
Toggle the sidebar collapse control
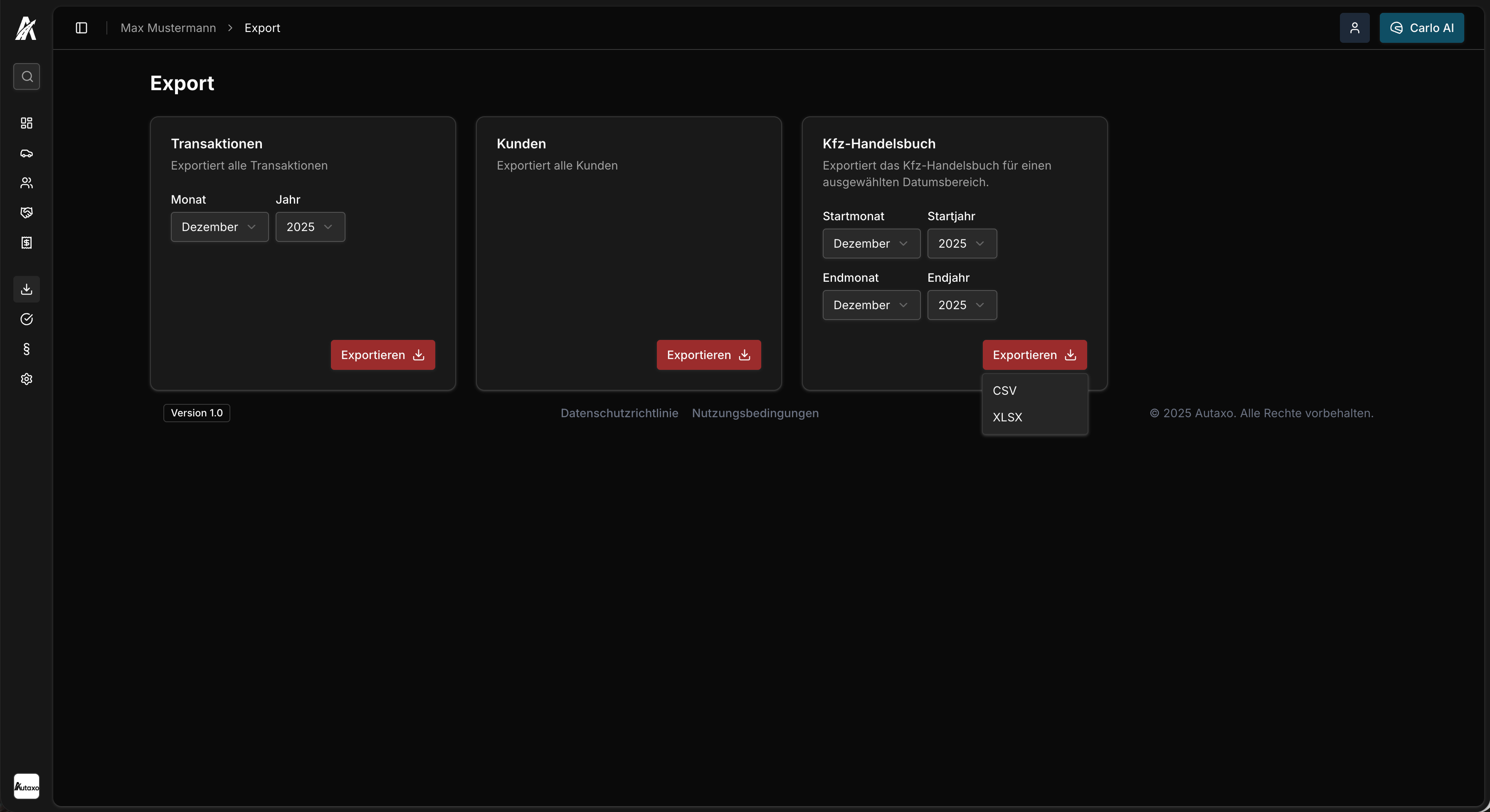pos(81,28)
